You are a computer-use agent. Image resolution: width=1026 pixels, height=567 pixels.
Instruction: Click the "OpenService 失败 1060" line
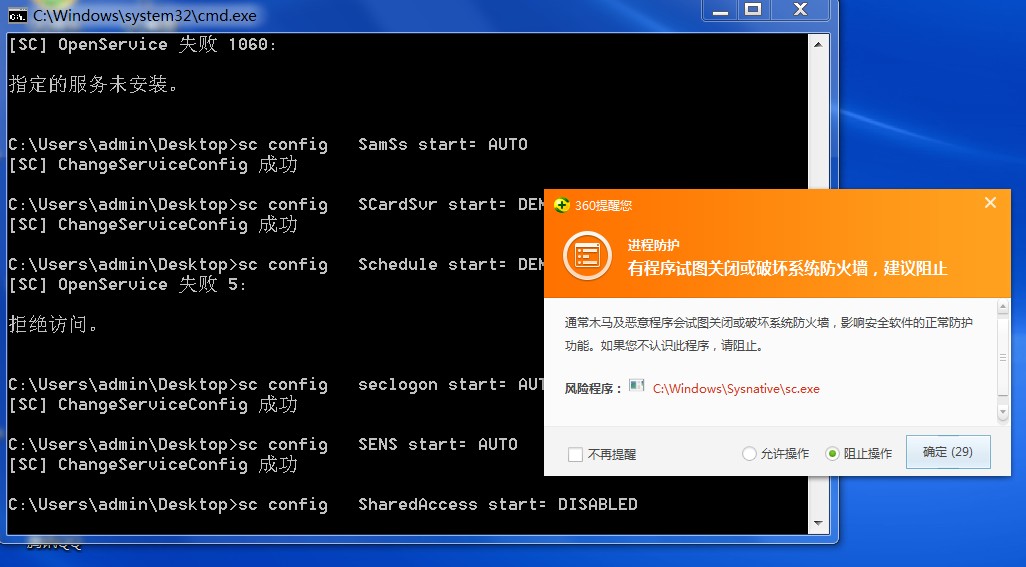point(142,44)
